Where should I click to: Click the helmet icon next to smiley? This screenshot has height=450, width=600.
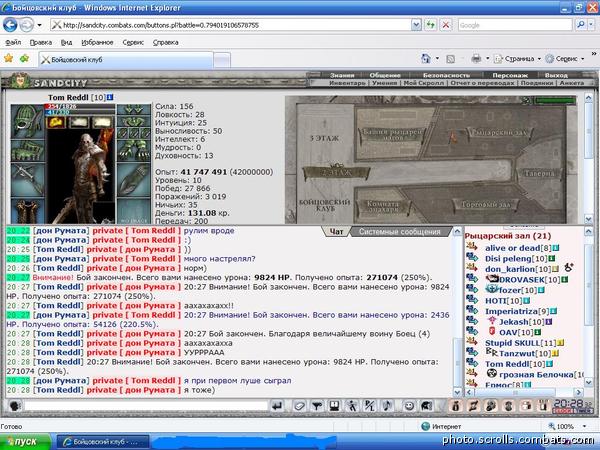426,406
